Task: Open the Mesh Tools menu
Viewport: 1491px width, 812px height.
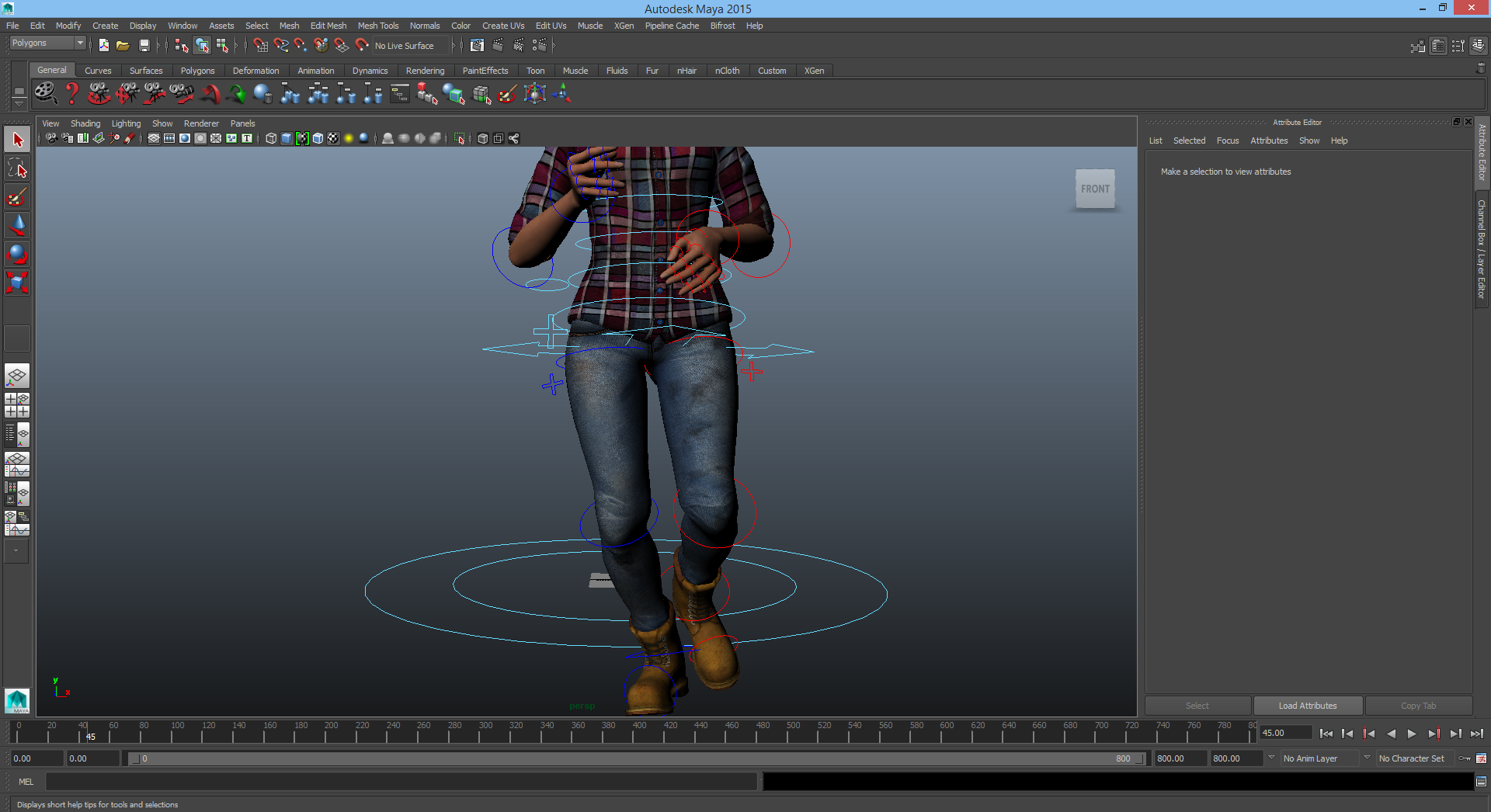Action: click(377, 26)
